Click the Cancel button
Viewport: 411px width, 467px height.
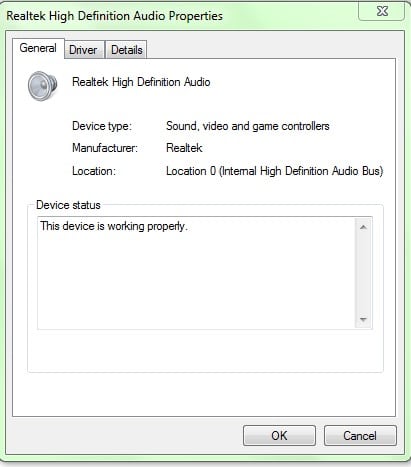pos(360,435)
